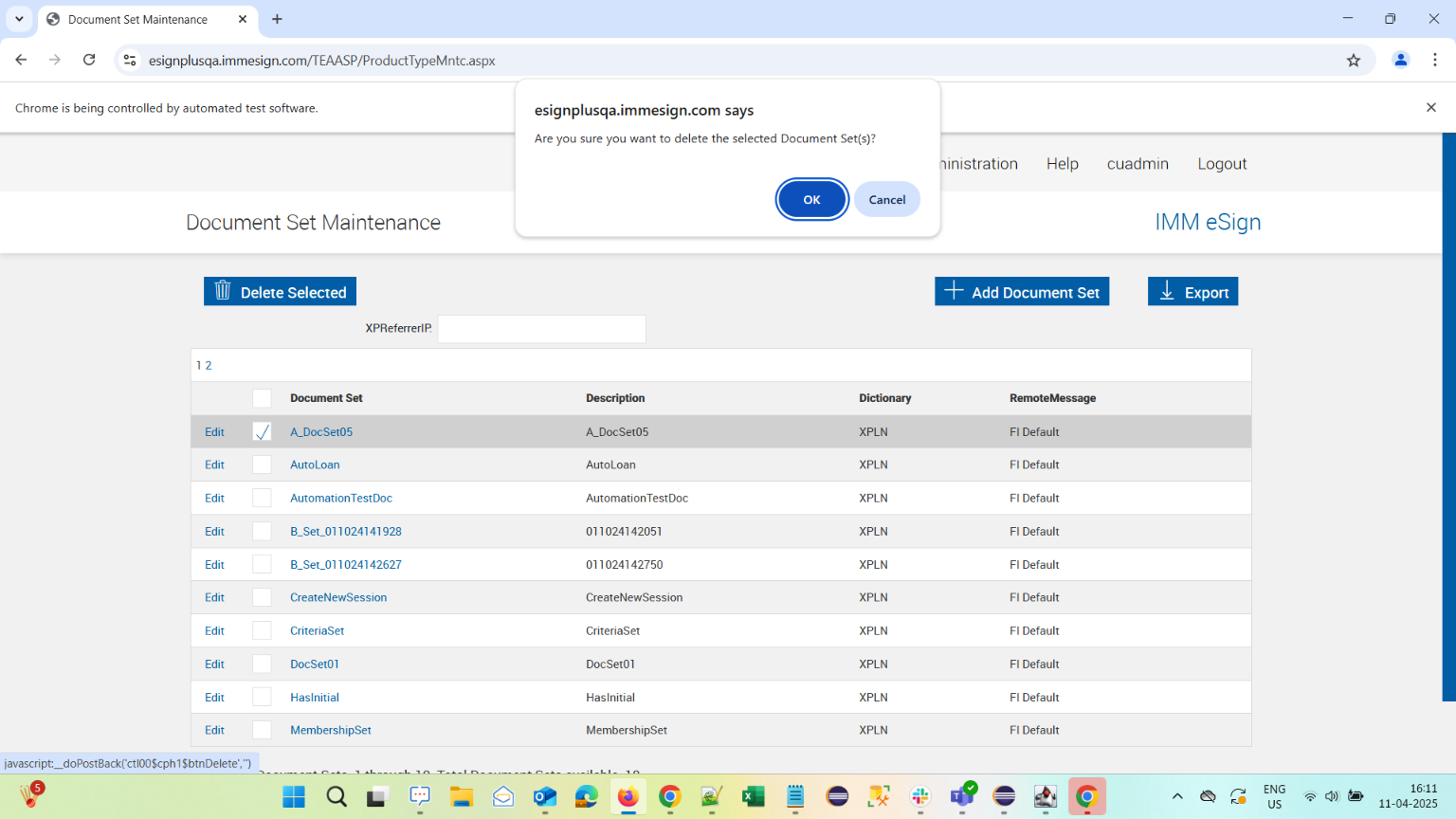Click the Logout menu item
1456x819 pixels.
click(1222, 164)
